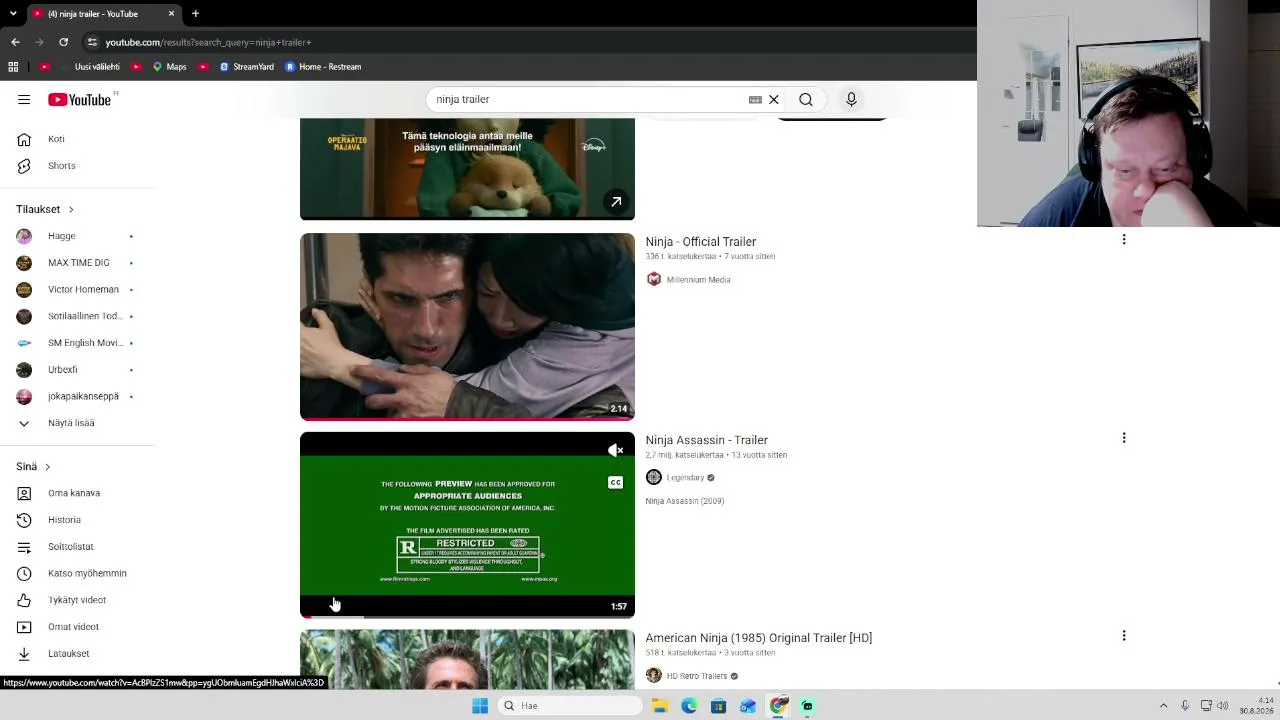Viewport: 1280px width, 720px height.
Task: Click the American Ninja trailer thumbnail
Action: coord(467,659)
